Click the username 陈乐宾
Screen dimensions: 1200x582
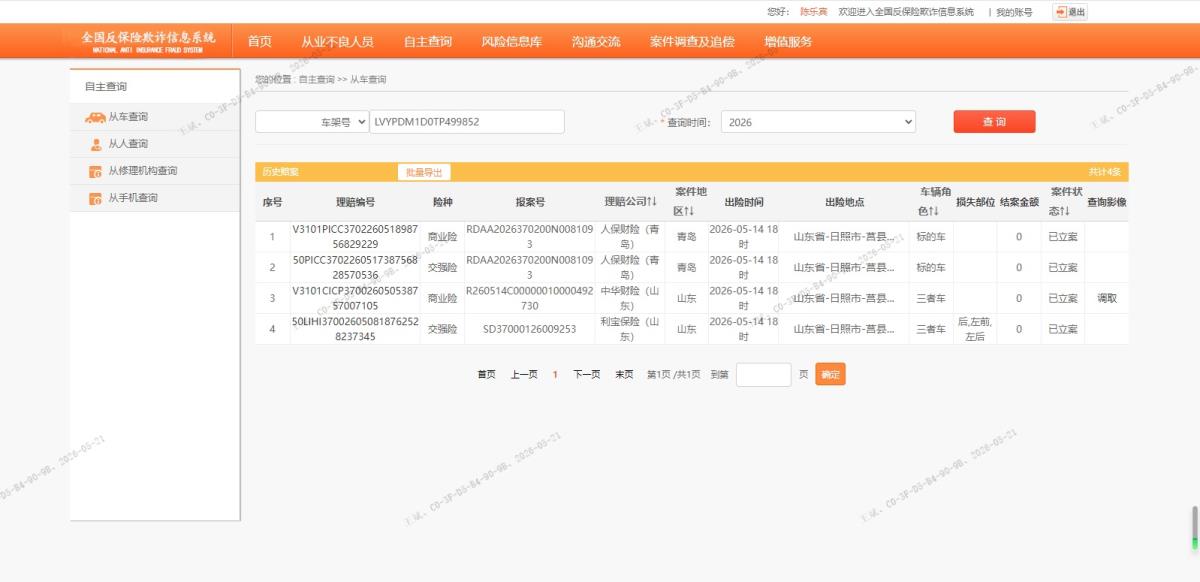point(813,12)
